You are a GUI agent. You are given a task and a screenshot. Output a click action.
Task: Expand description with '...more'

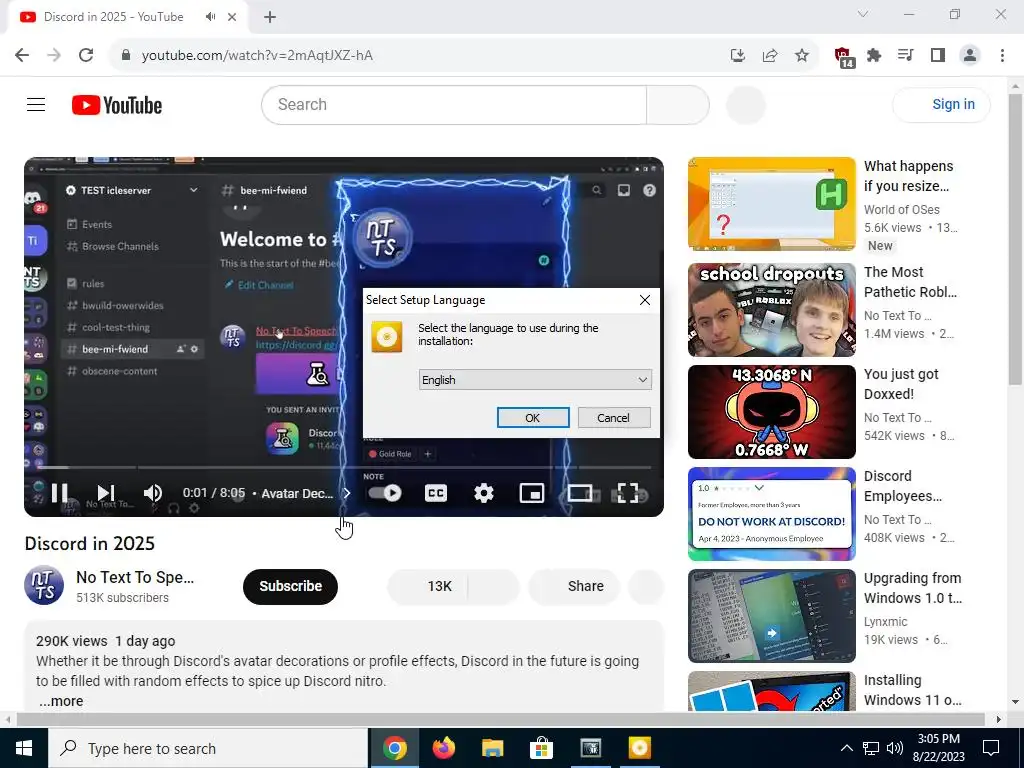pos(61,701)
